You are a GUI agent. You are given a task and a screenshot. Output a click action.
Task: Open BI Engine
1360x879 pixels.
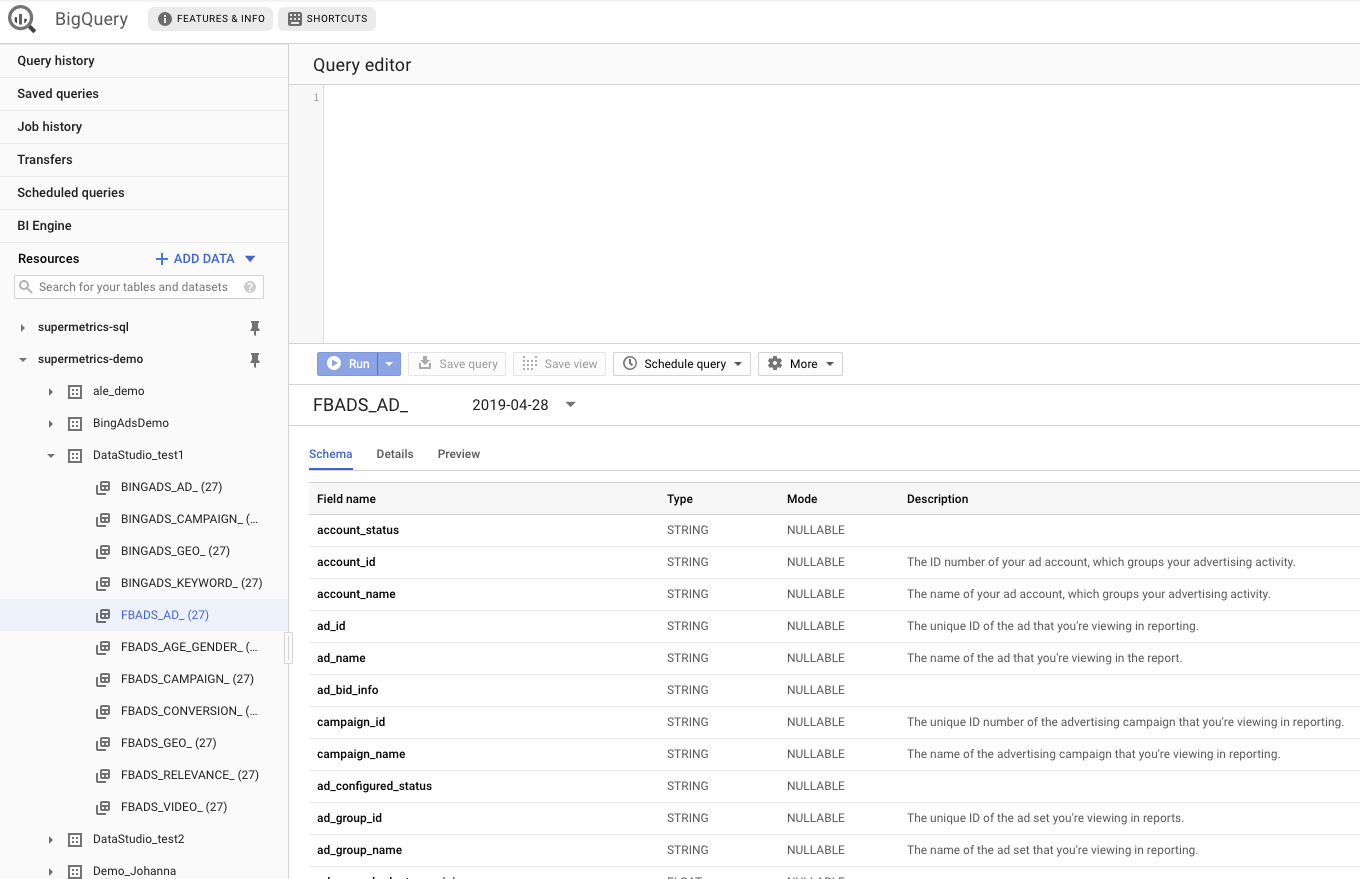pos(144,226)
